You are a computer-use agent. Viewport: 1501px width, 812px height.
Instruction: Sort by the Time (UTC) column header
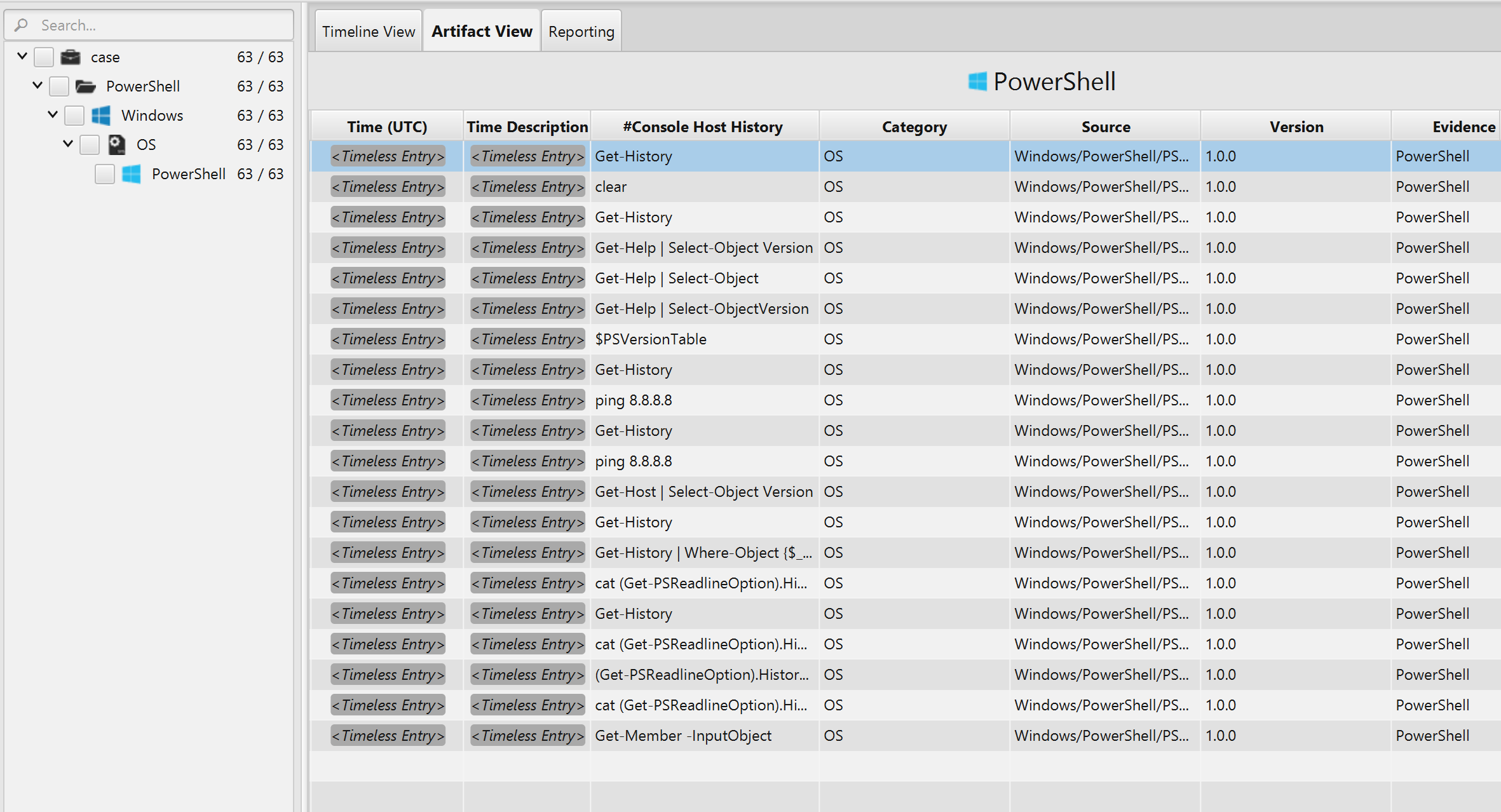(x=387, y=126)
